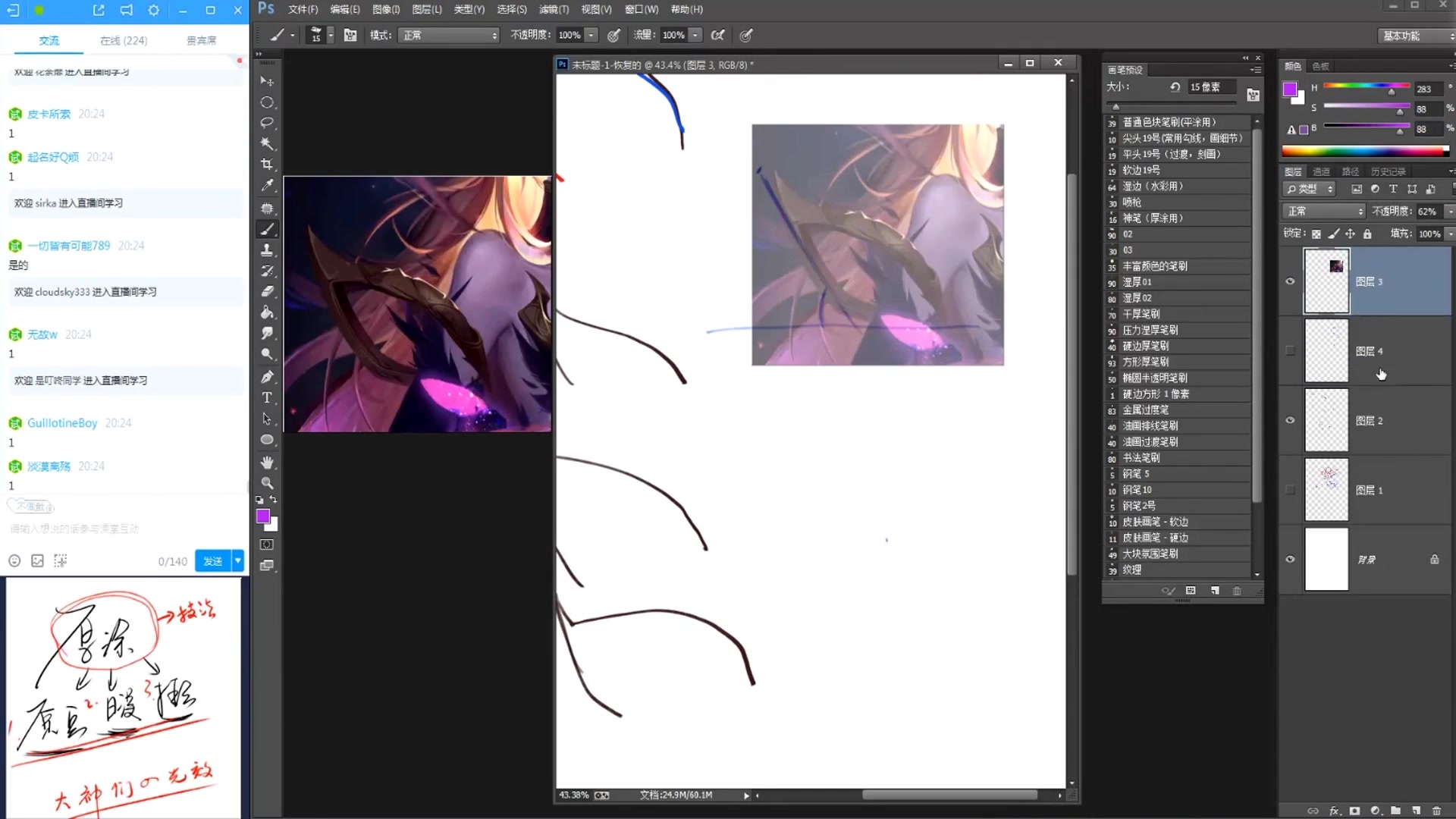This screenshot has width=1456, height=819.
Task: Open the layer filter 类型 dropdown
Action: click(1309, 189)
